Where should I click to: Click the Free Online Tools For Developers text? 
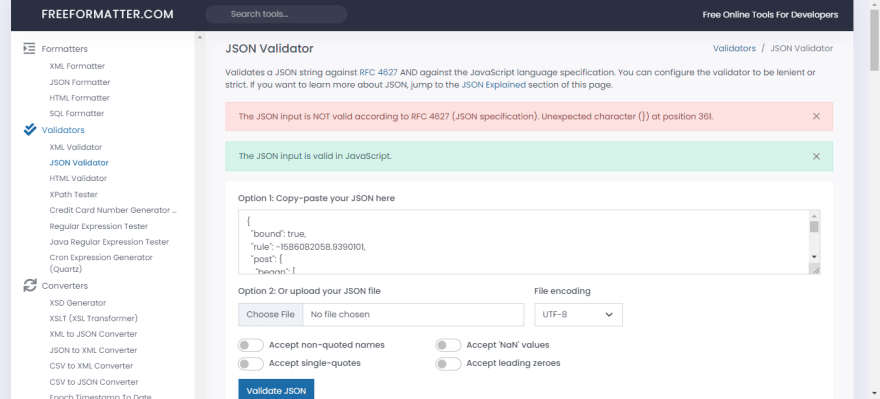pyautogui.click(x=770, y=15)
